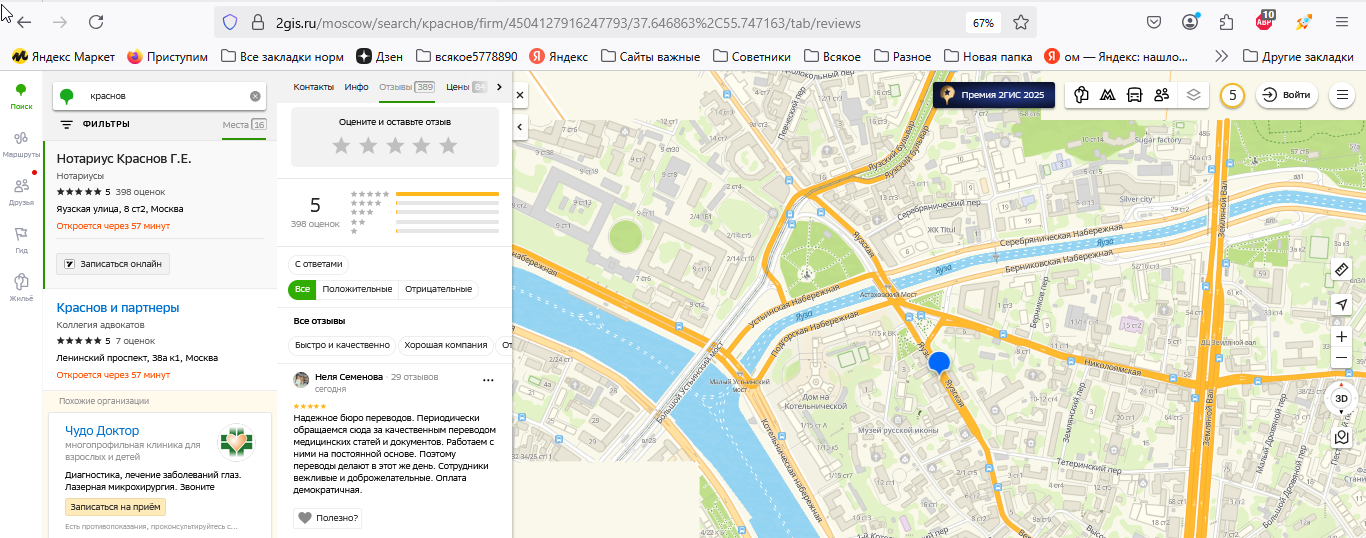The width and height of the screenshot is (1366, 538).
Task: Open the Гид sidebar section
Action: (21, 240)
